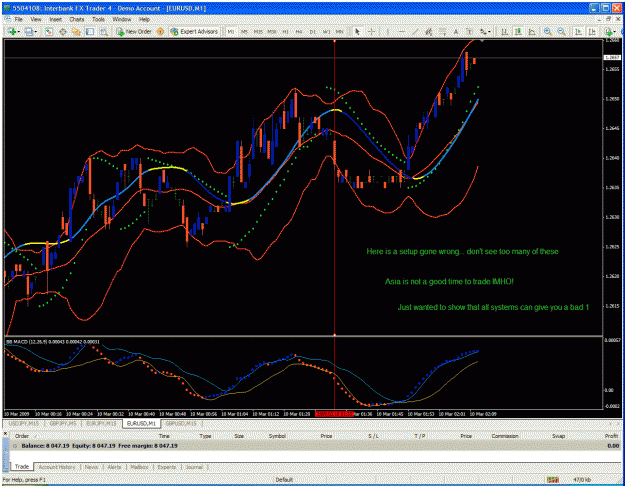This screenshot has width=625, height=486.
Task: Click the New Order button
Action: point(134,31)
